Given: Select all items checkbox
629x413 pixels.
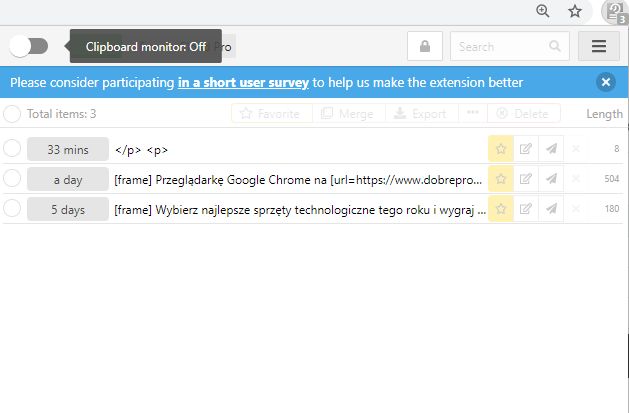Looking at the screenshot, I should pyautogui.click(x=13, y=114).
